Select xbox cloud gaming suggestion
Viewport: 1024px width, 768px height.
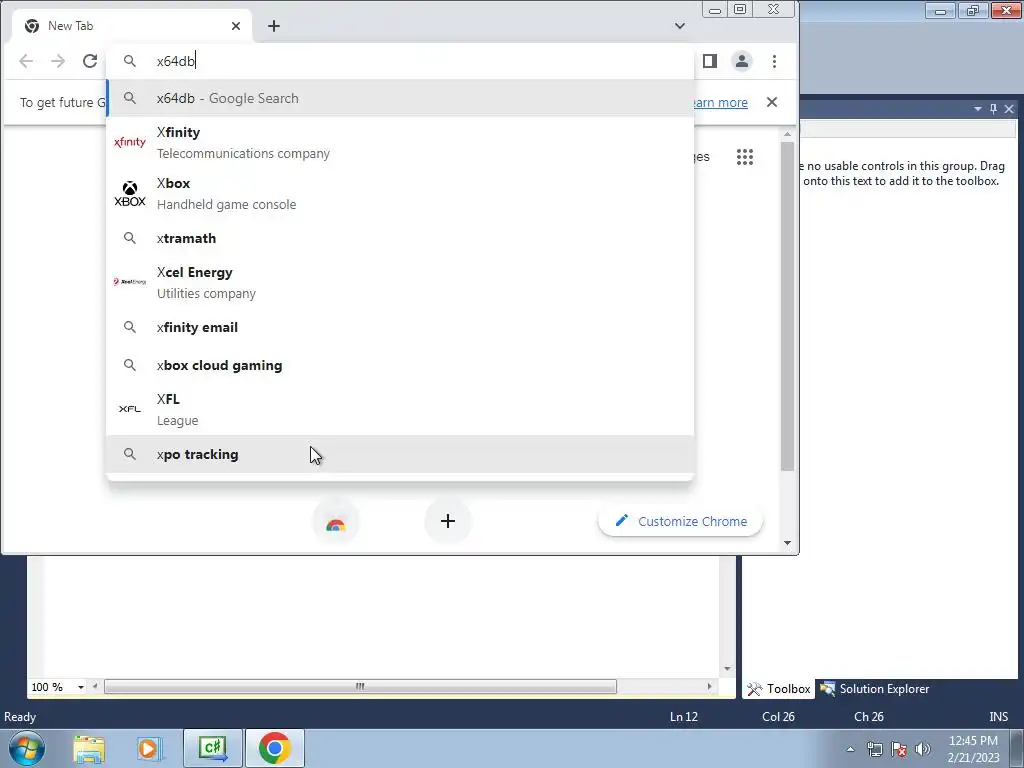[x=400, y=365]
